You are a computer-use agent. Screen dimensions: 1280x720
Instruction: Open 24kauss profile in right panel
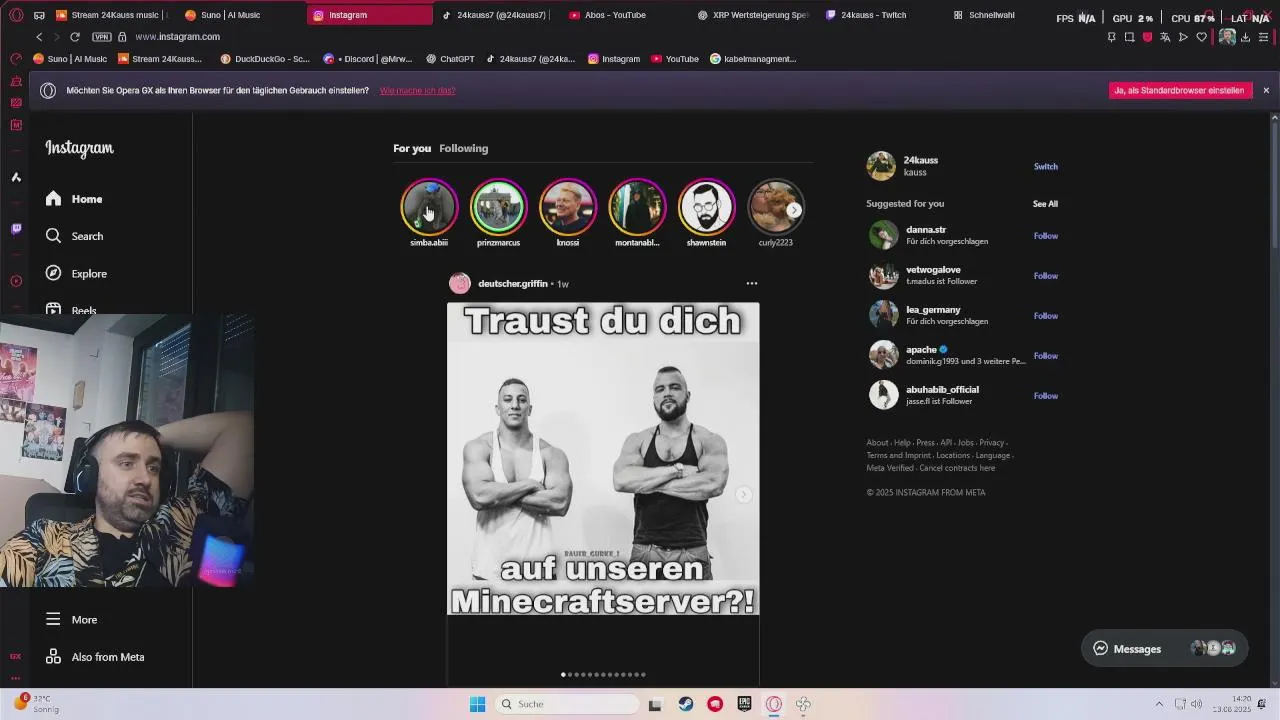pos(920,160)
